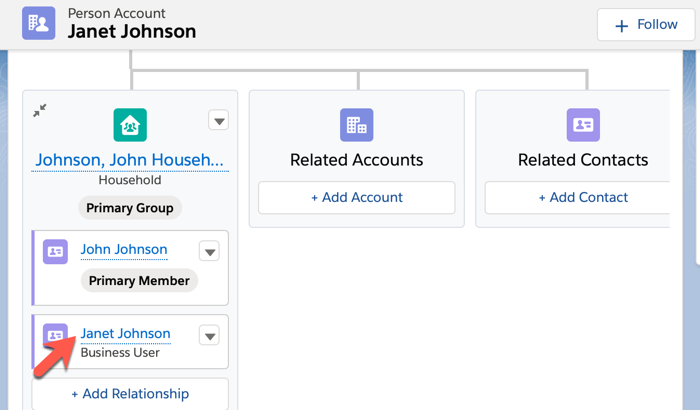Expand the John Johnson member dropdown
700x410 pixels.
[209, 251]
